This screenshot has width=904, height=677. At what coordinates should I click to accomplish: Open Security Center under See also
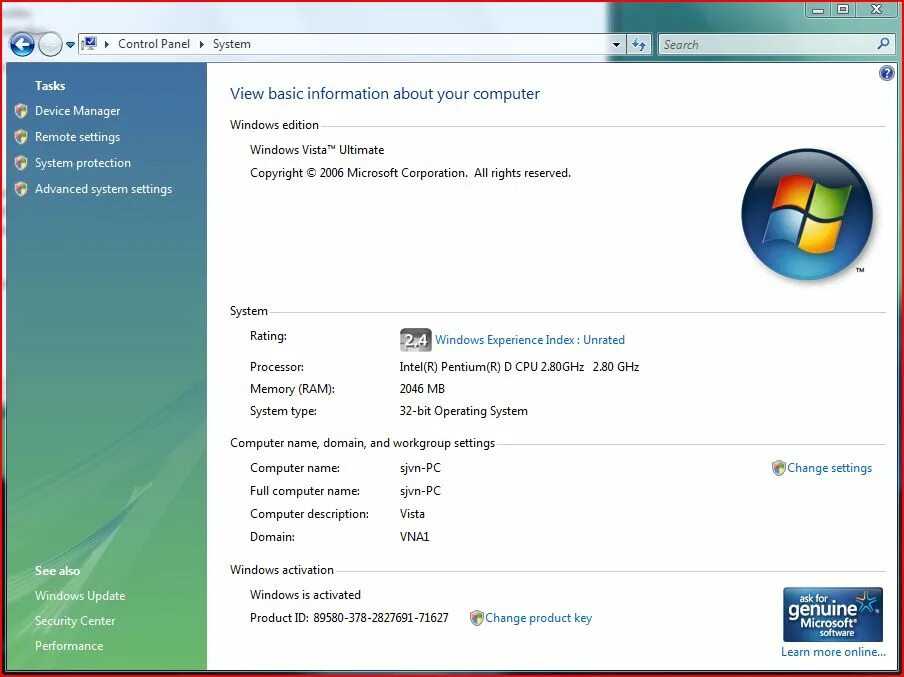tap(75, 620)
